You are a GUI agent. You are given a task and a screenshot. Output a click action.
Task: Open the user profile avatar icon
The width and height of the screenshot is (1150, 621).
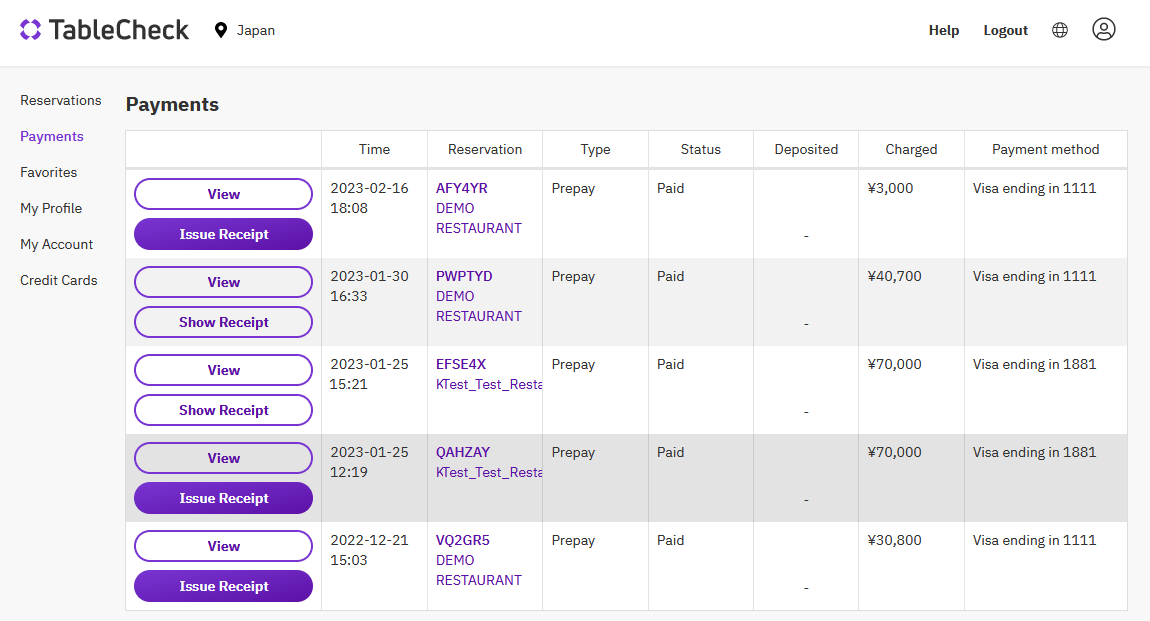(x=1103, y=30)
